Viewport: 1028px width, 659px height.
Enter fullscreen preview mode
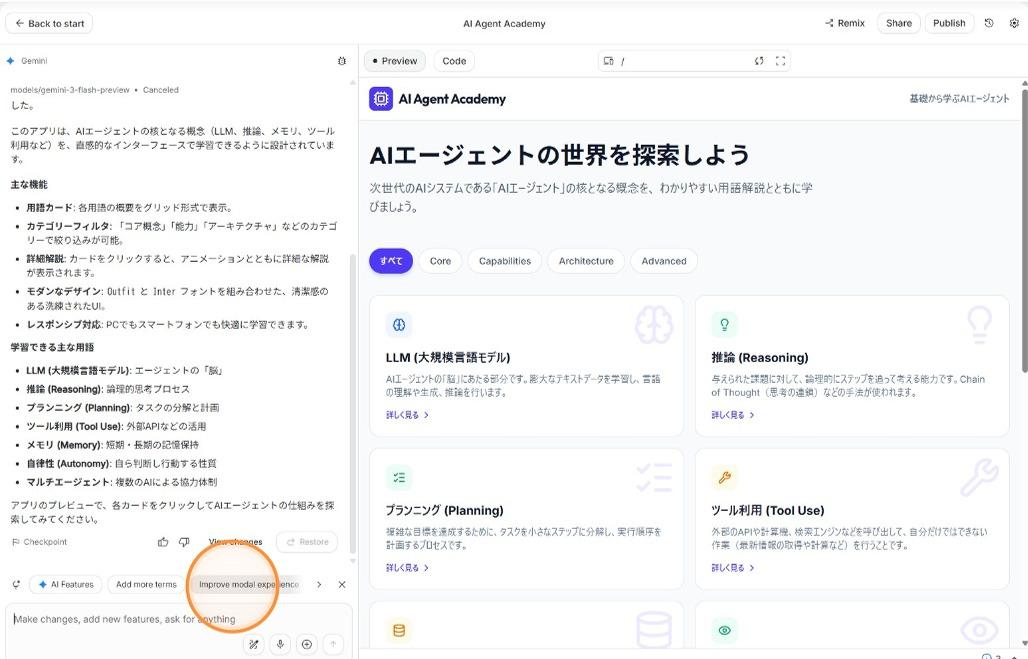[x=781, y=61]
